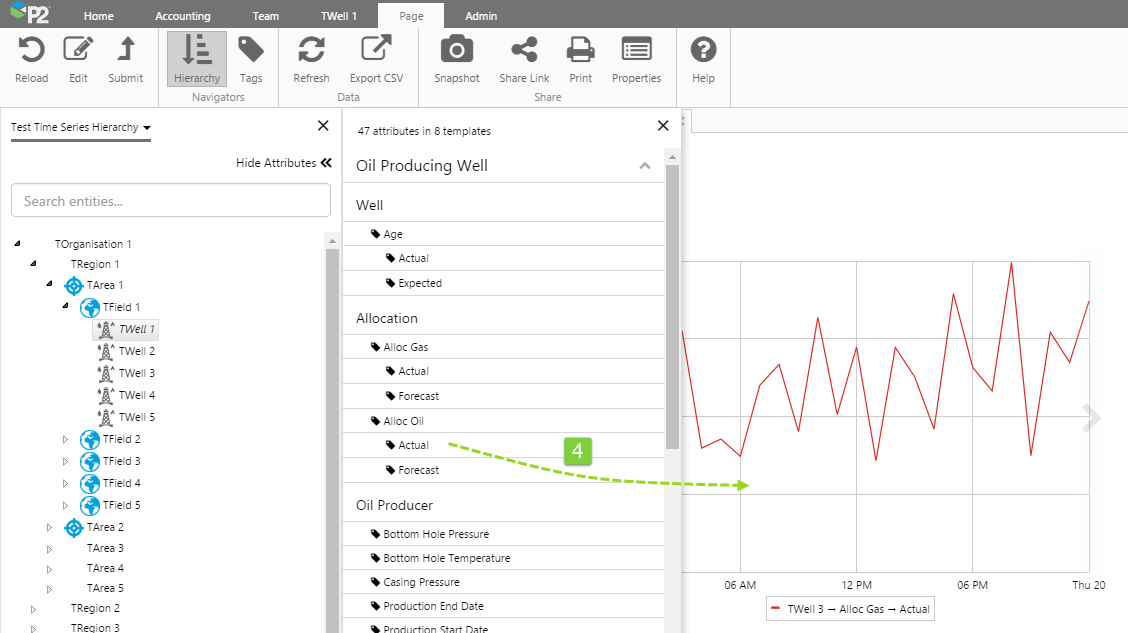Toggle the Hierarchy navigator button
Viewport: 1128px width, 633px height.
pos(196,59)
